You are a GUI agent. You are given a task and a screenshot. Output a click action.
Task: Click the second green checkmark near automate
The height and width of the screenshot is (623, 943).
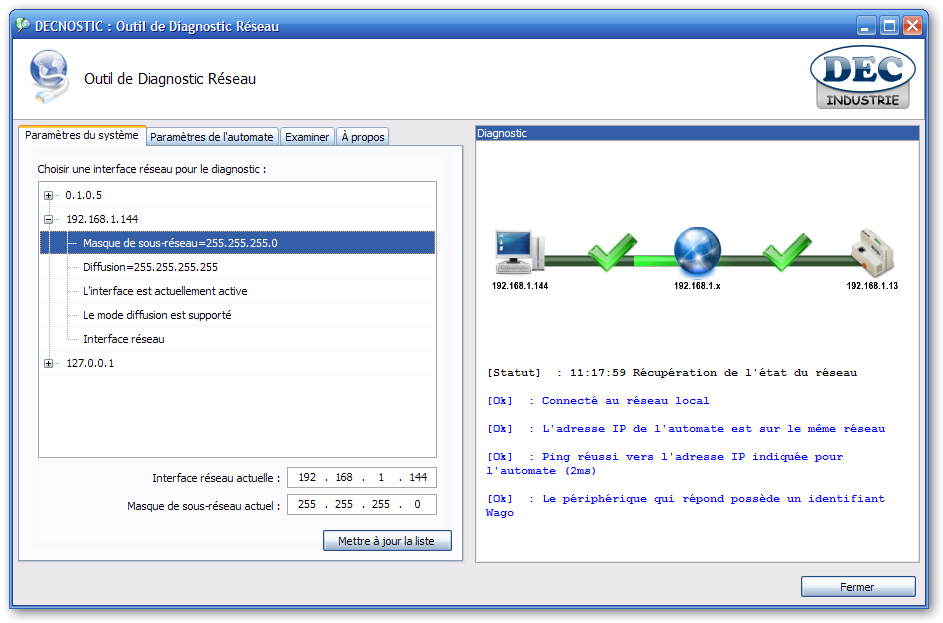(x=786, y=251)
